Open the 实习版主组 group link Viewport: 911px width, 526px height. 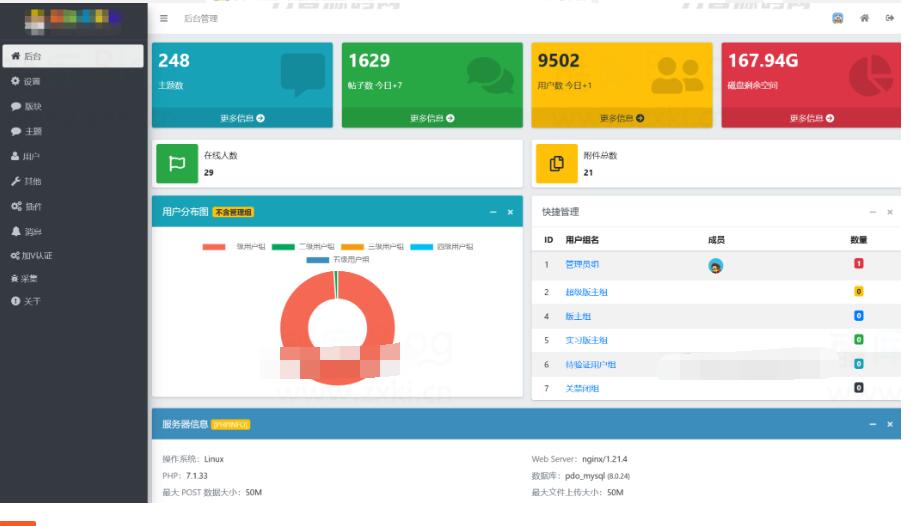[x=586, y=340]
